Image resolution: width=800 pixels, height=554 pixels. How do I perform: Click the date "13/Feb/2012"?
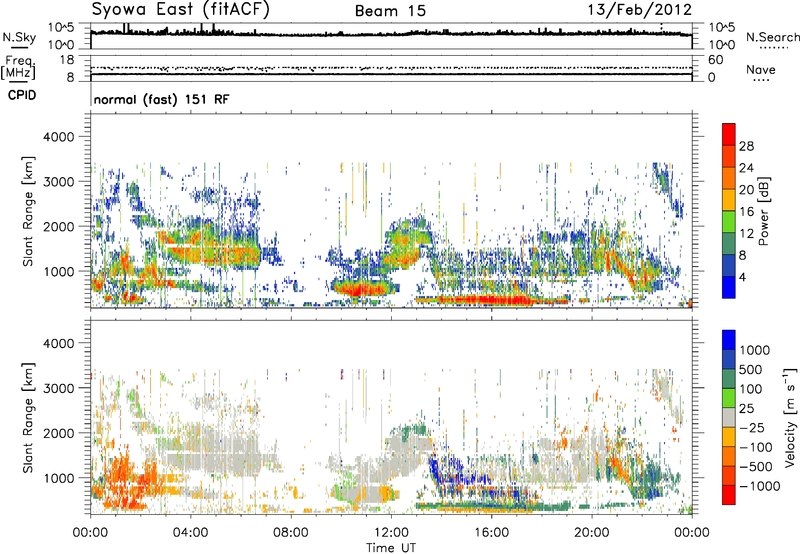click(640, 9)
